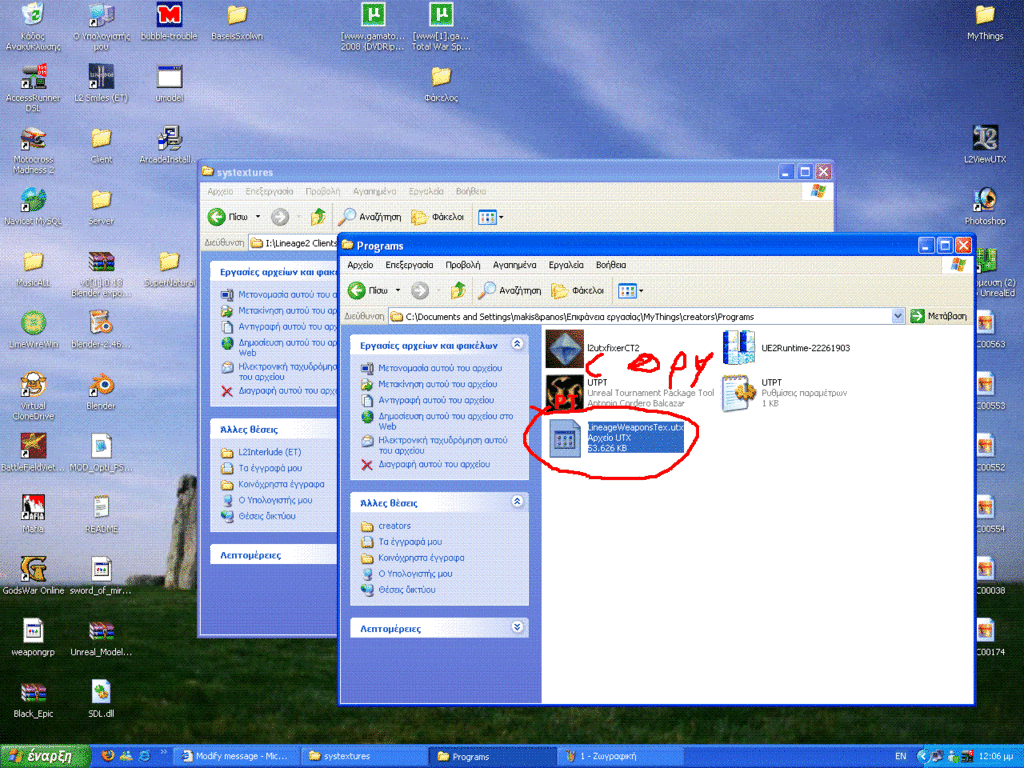Screen dimensions: 1024x768
Task: Click Αναζήτηση search in Programs window toolbar
Action: [x=510, y=290]
